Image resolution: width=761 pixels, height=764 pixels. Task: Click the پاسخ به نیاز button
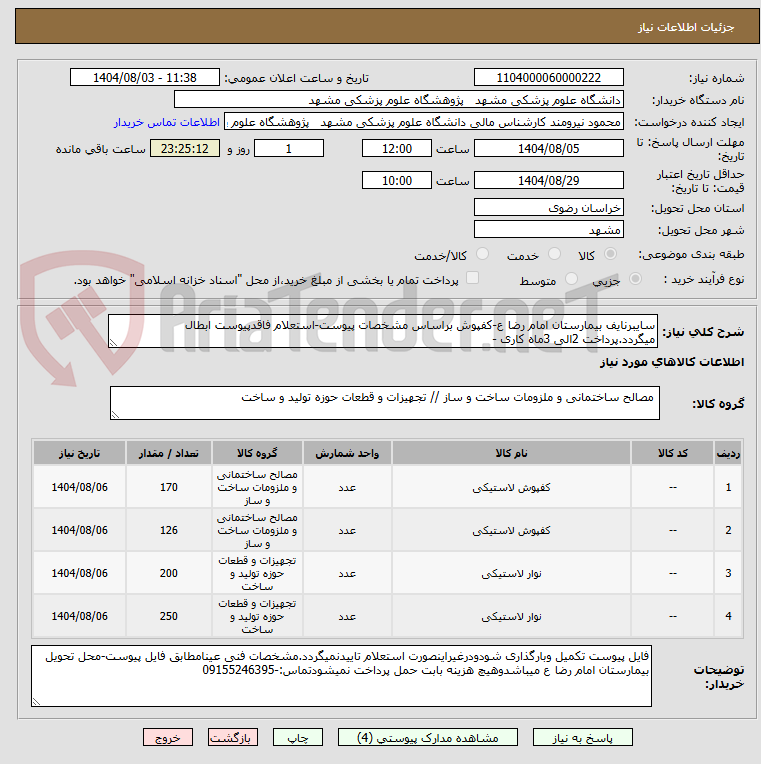coord(583,738)
